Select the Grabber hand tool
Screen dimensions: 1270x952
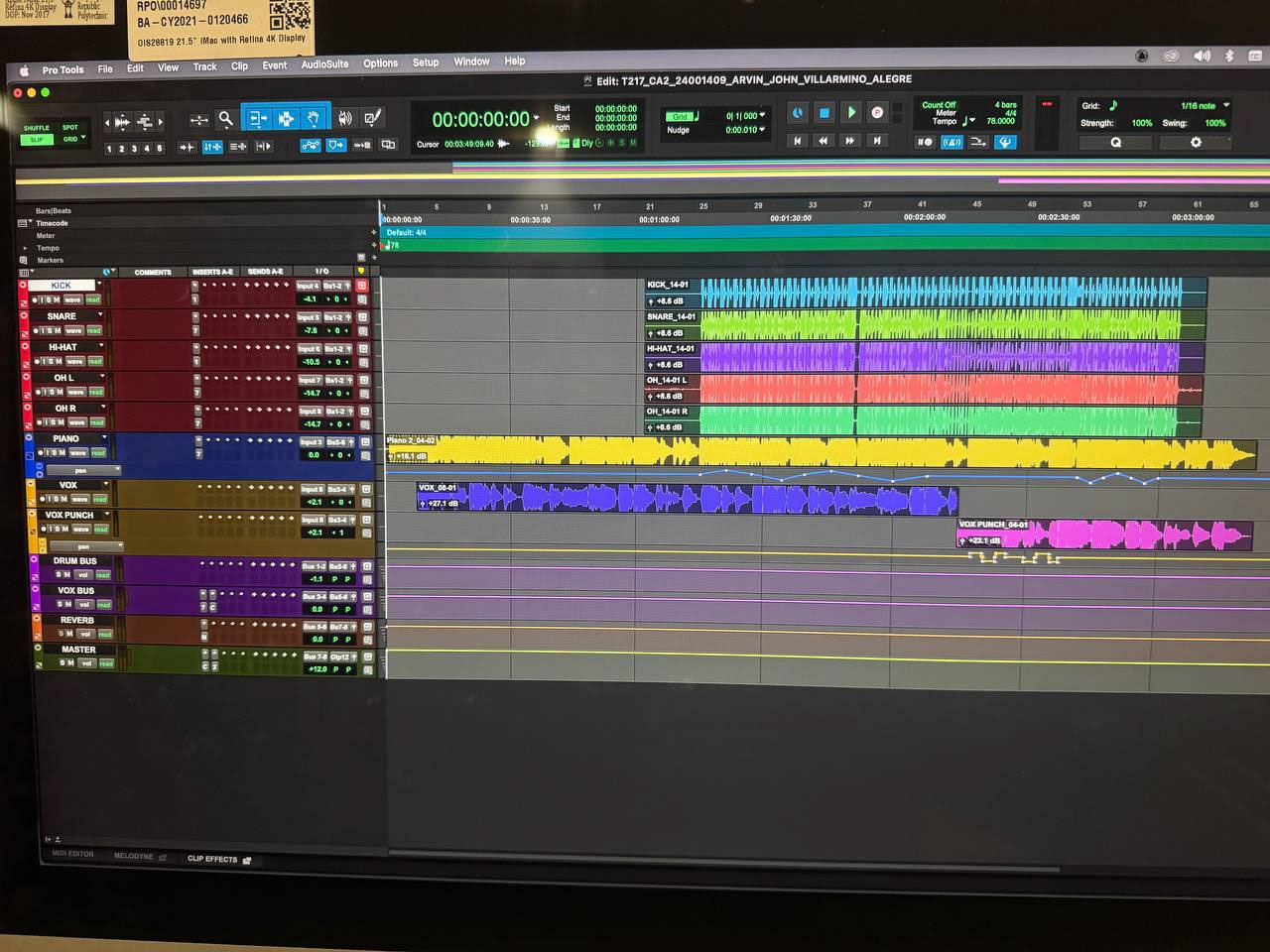313,119
